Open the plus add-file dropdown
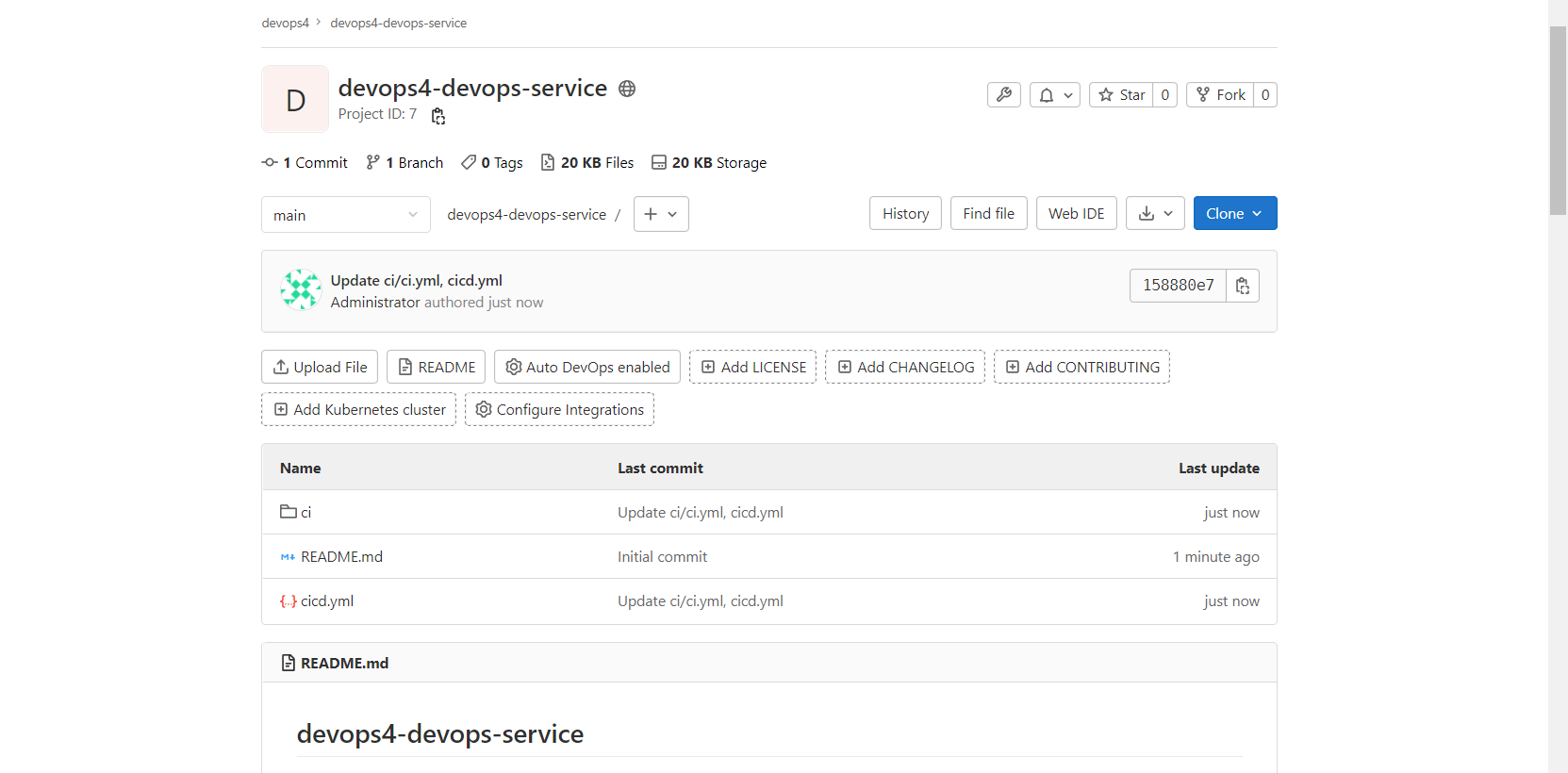Image resolution: width=1568 pixels, height=773 pixels. 661,214
